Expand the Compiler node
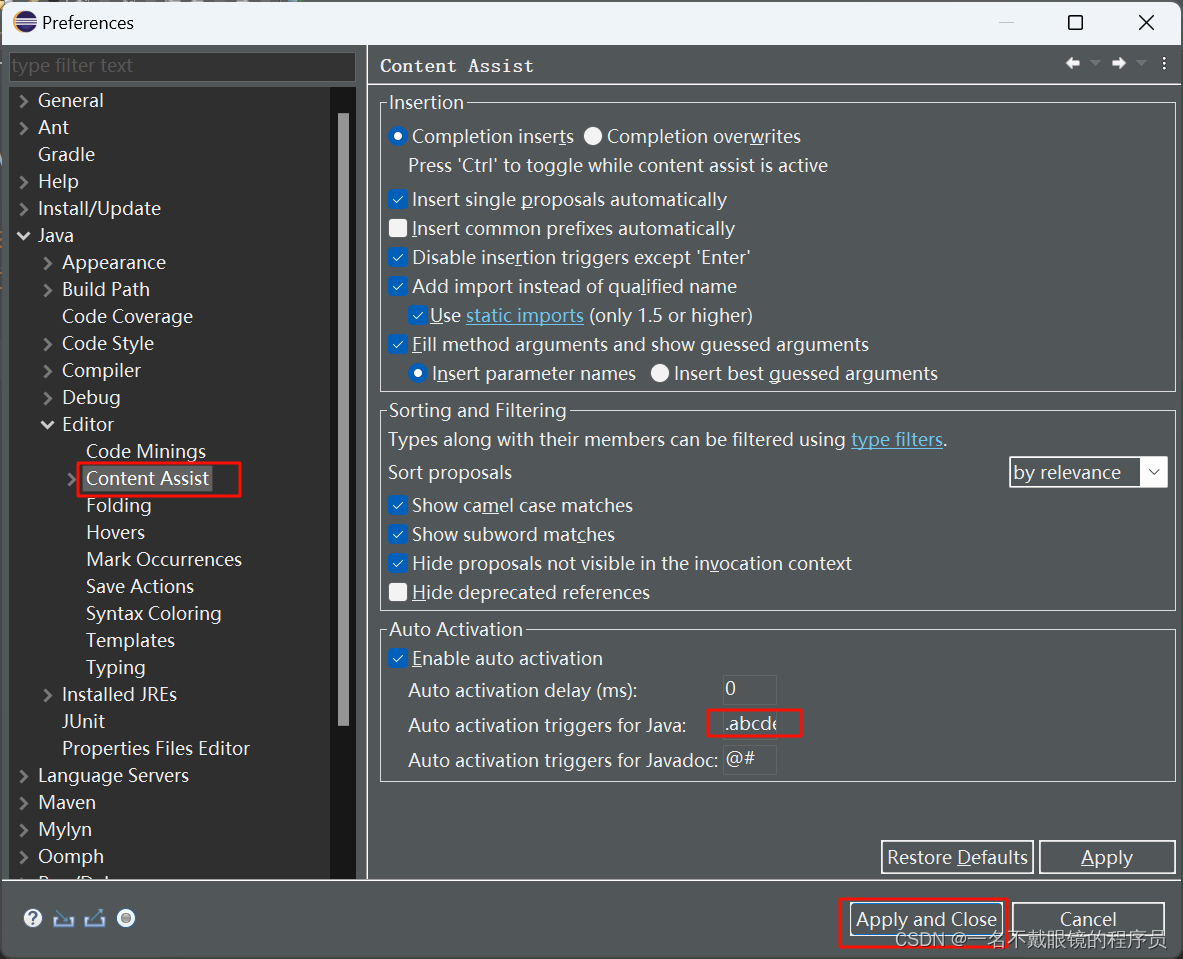 click(48, 371)
